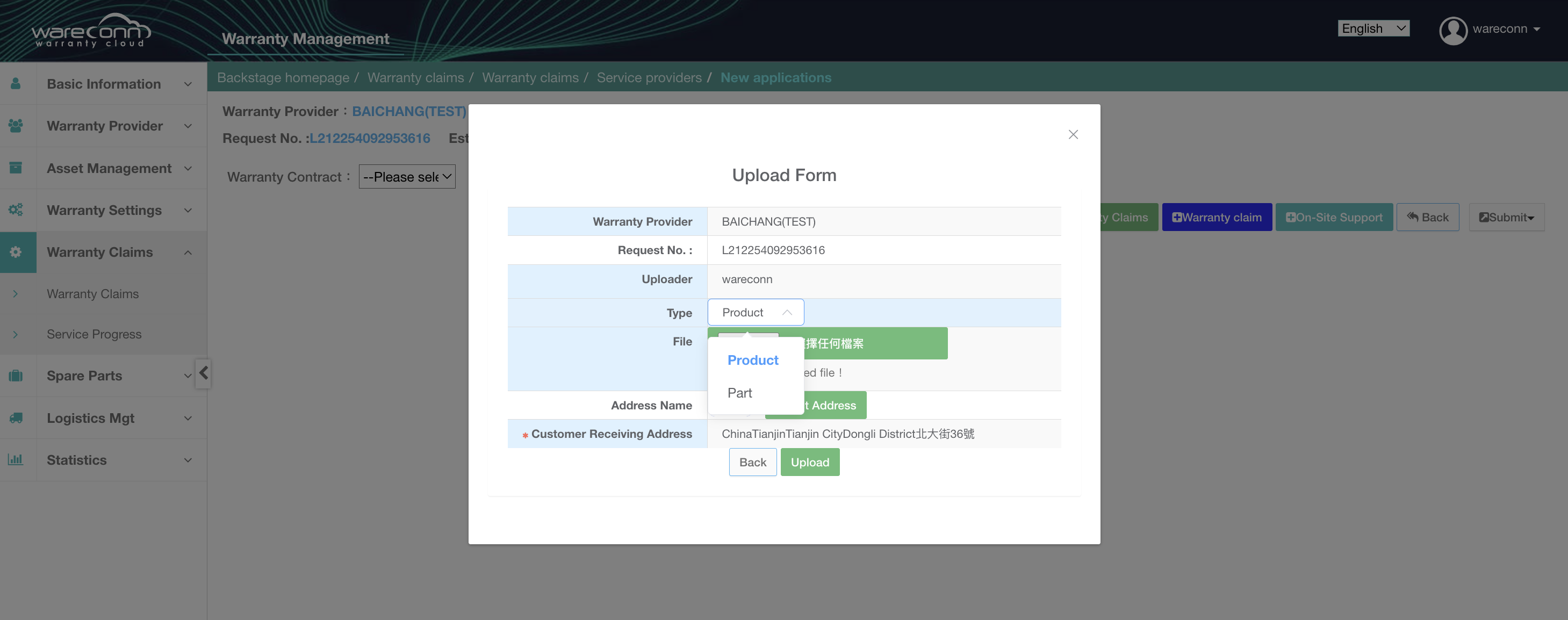Viewport: 1568px width, 620px height.
Task: Open the Service Progress submenu item
Action: coord(93,334)
